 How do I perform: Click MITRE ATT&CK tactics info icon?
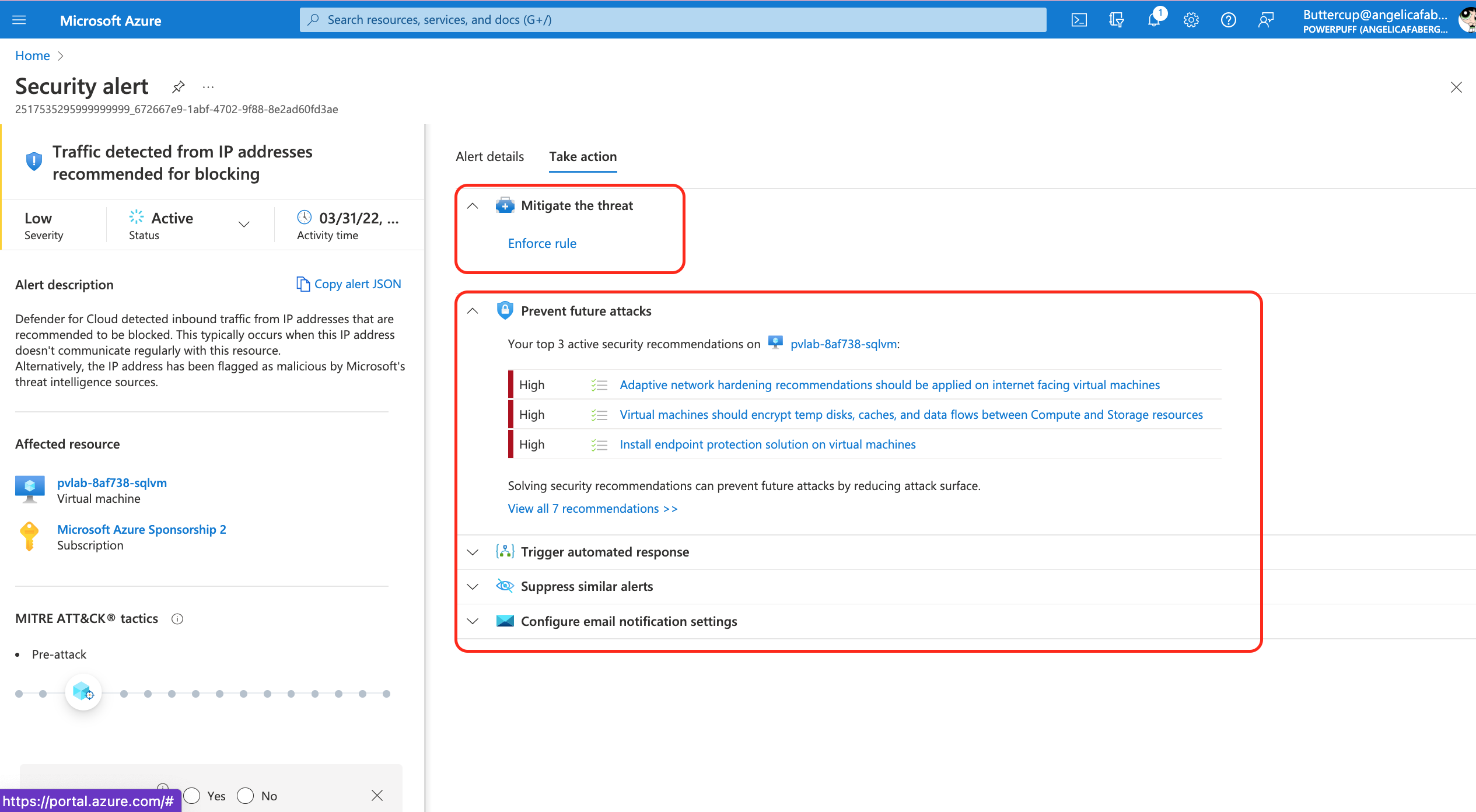177,619
